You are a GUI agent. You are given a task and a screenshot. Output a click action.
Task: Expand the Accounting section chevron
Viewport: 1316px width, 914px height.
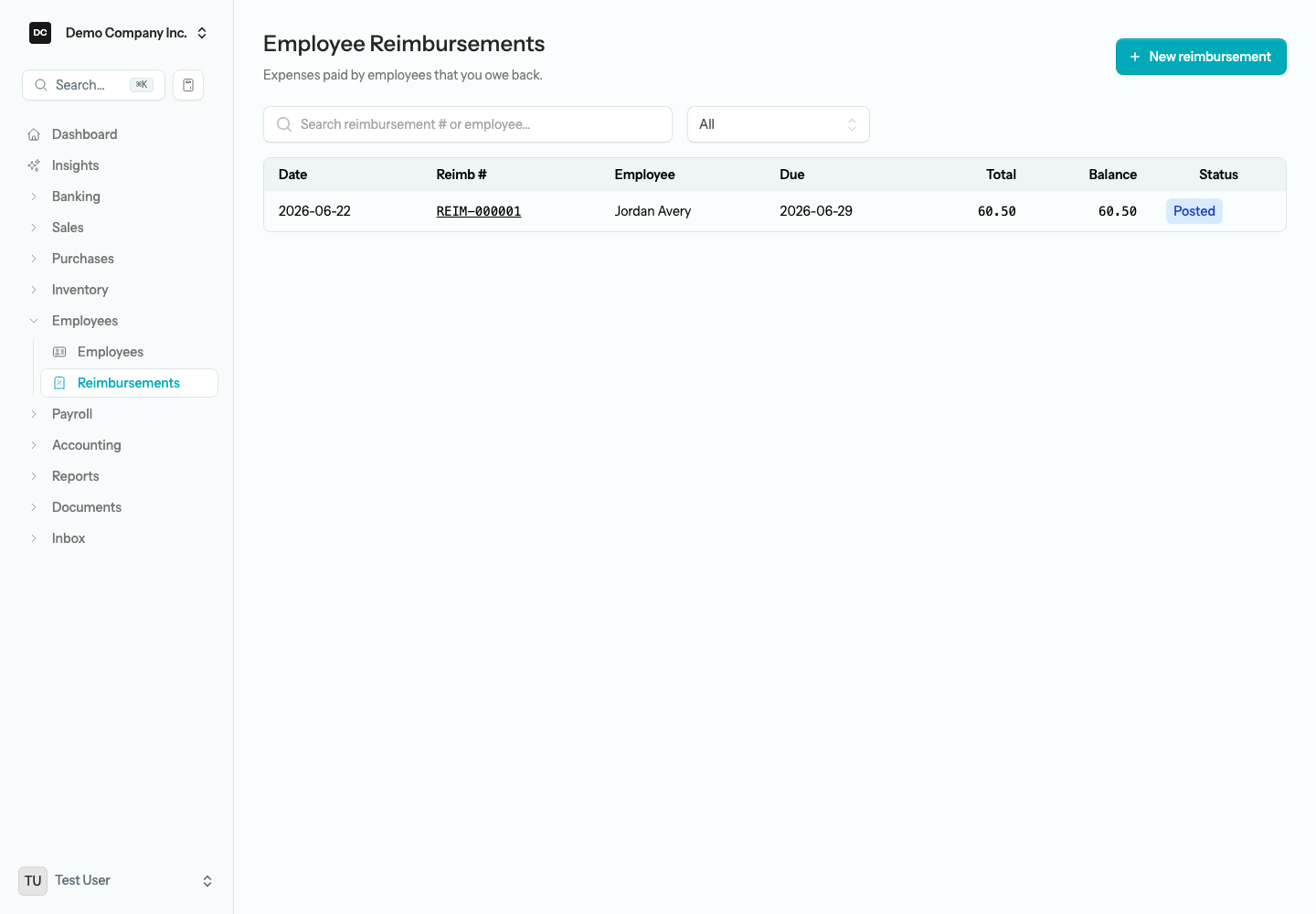[x=34, y=445]
